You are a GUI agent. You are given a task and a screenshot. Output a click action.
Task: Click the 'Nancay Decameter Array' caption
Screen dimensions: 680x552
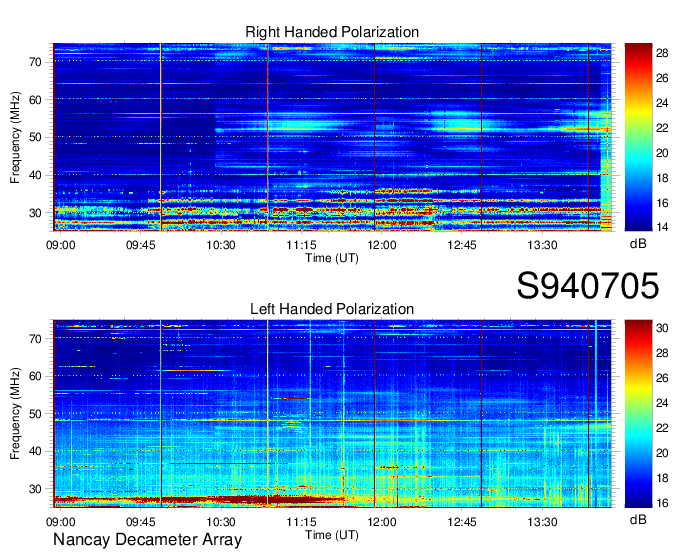(x=147, y=540)
